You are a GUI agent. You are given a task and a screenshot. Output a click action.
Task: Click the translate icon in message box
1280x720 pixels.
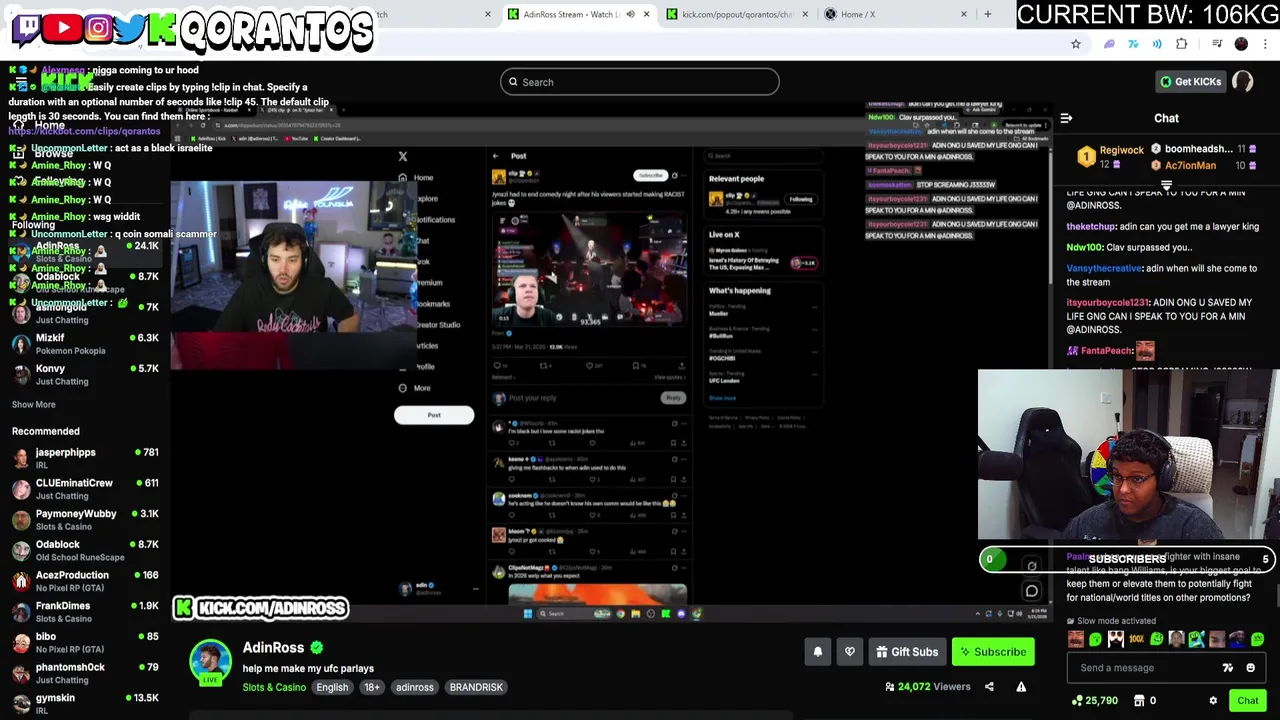point(1228,668)
